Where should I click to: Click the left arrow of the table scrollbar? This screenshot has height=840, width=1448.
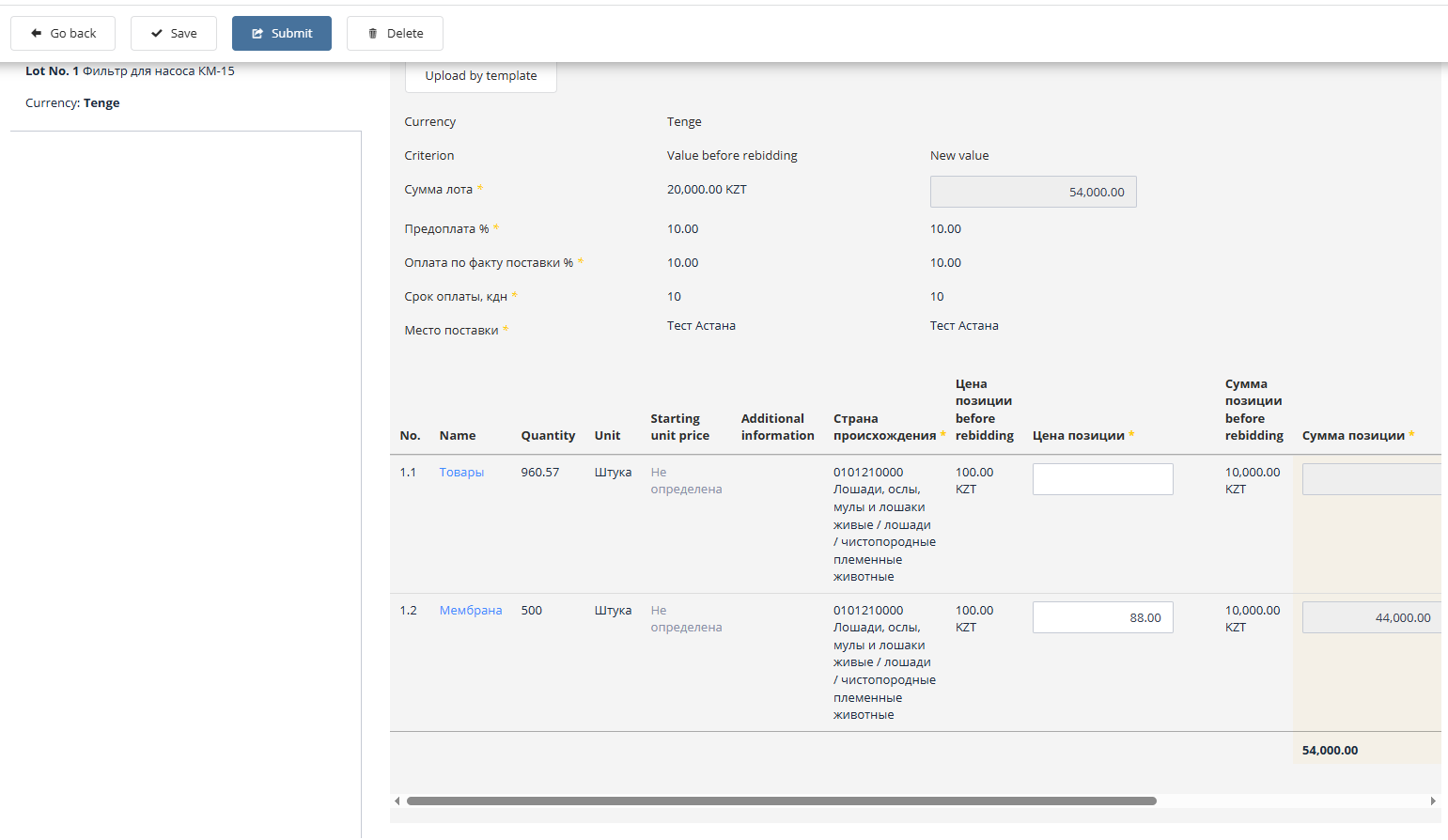[397, 801]
